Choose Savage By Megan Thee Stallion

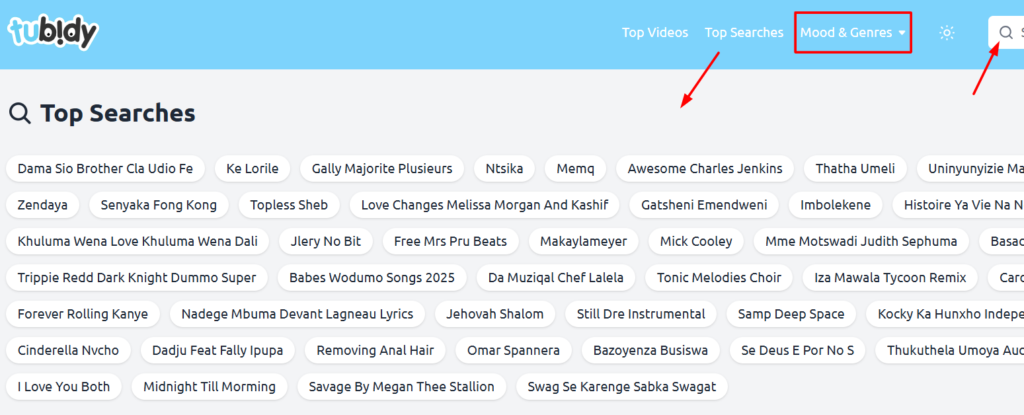(x=401, y=386)
